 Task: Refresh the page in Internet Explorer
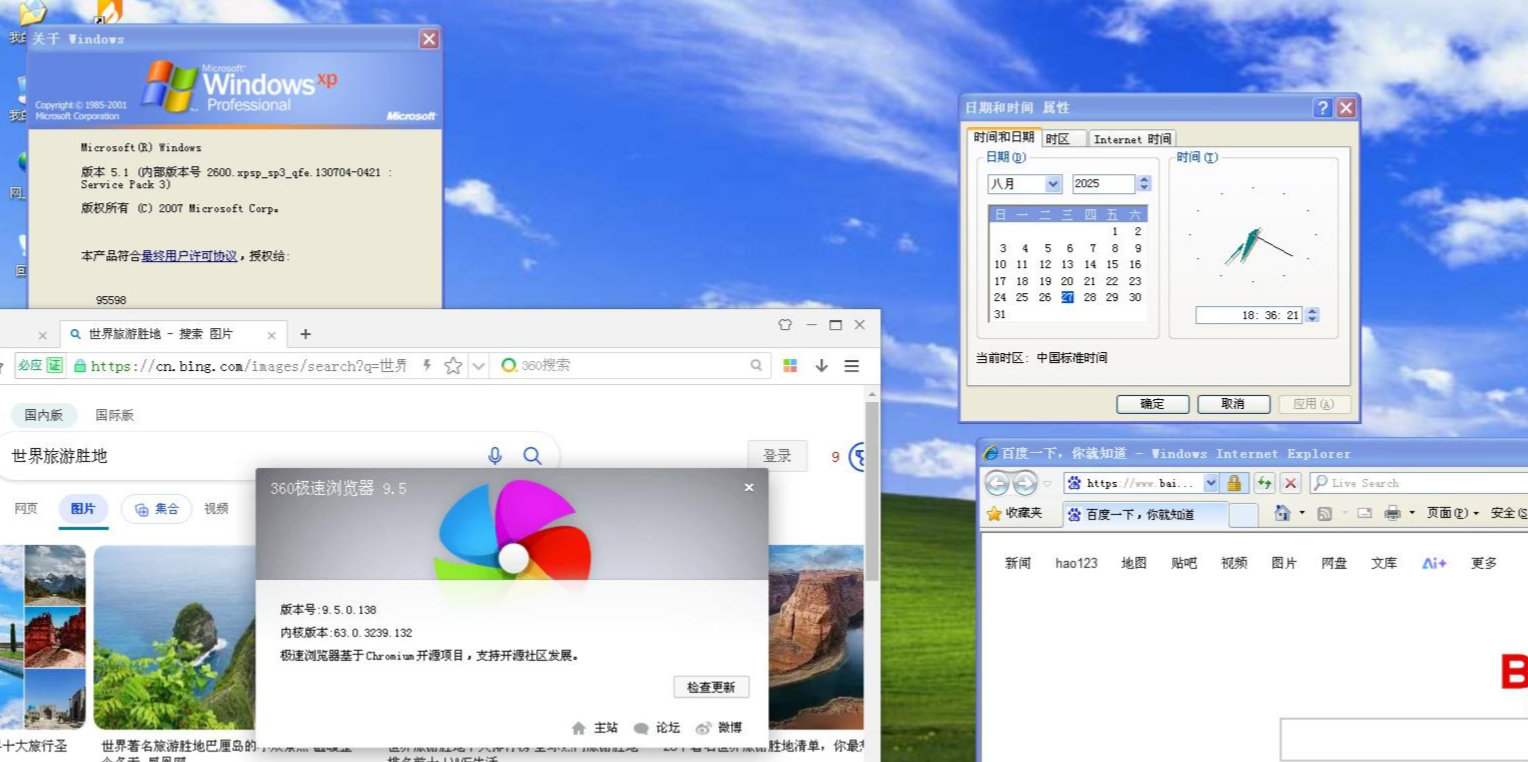1264,483
